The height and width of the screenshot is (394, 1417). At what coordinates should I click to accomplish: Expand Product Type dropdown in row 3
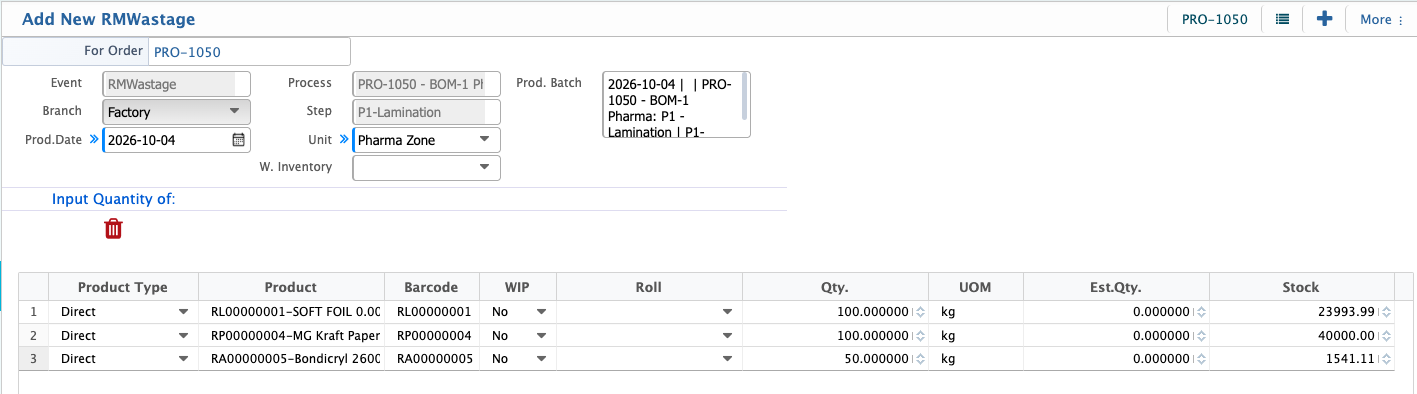(183, 358)
